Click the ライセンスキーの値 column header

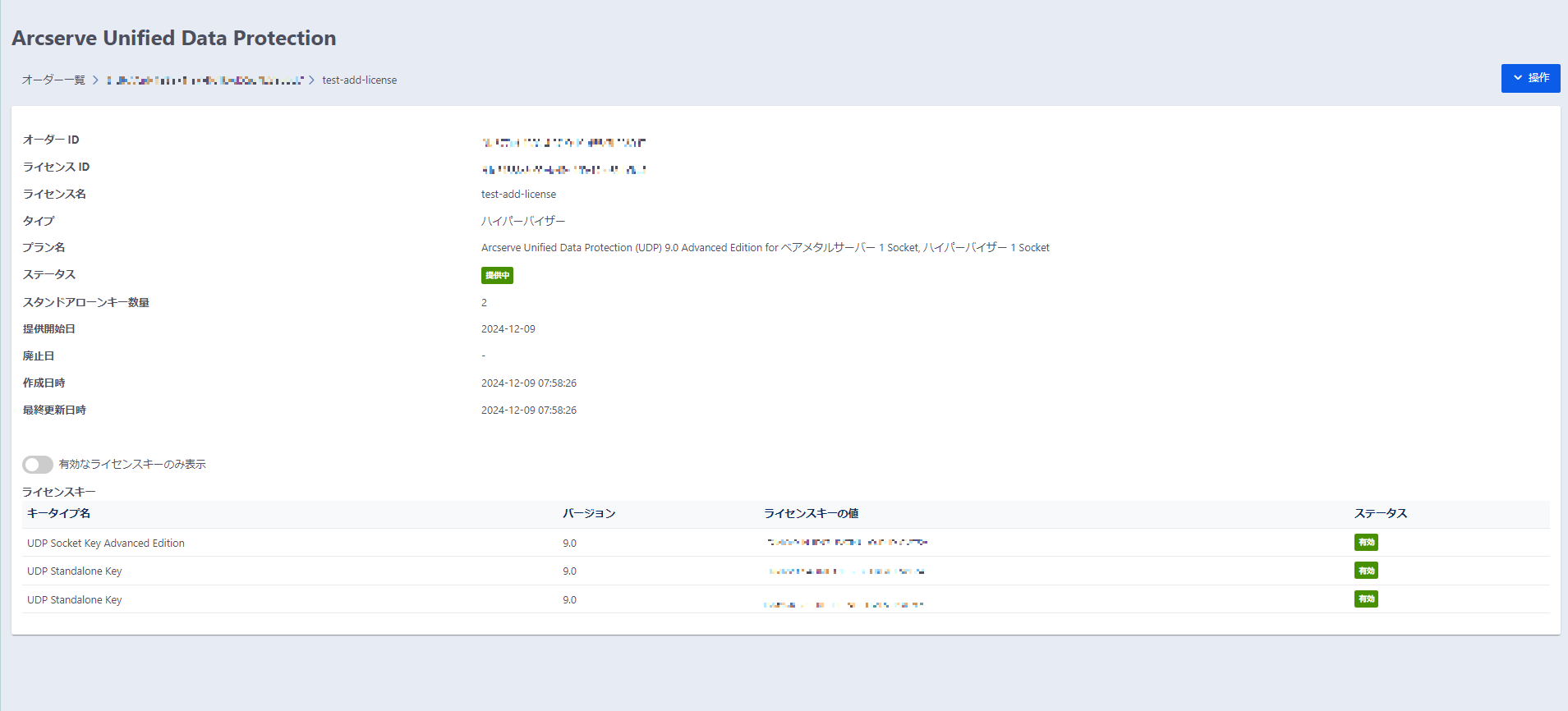tap(812, 513)
